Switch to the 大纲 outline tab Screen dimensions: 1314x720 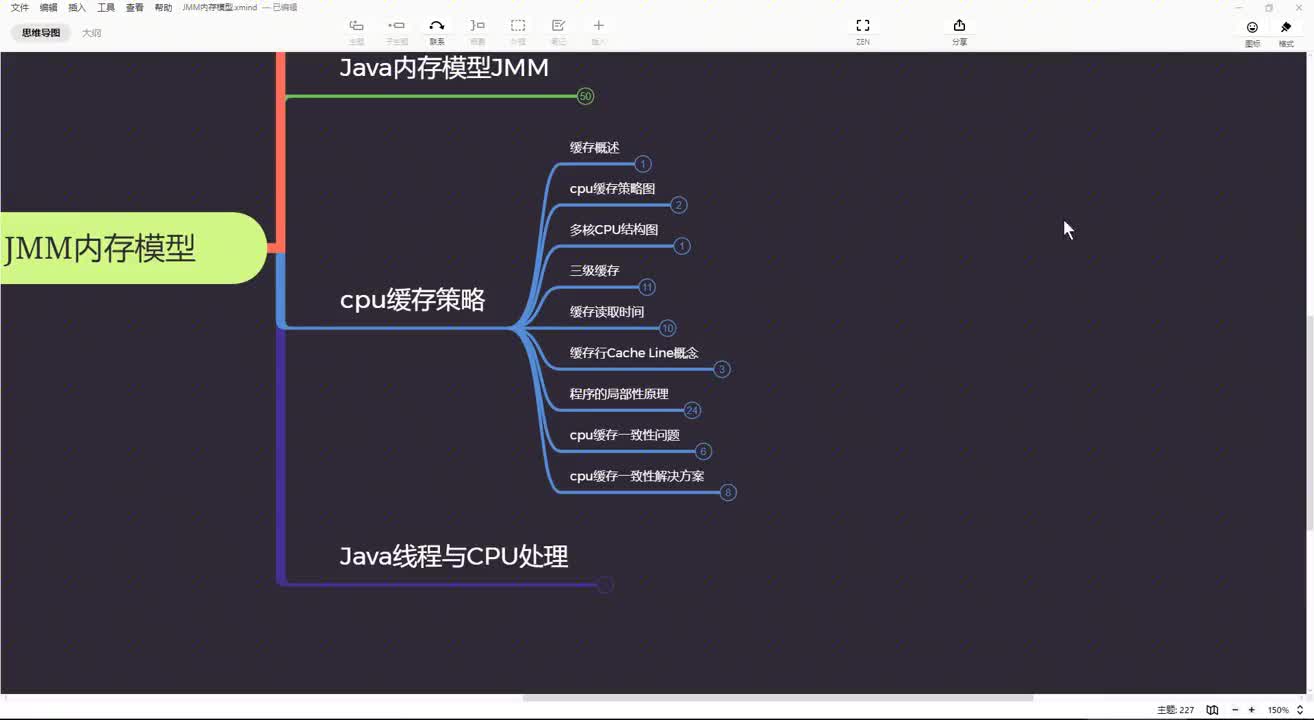click(x=91, y=33)
